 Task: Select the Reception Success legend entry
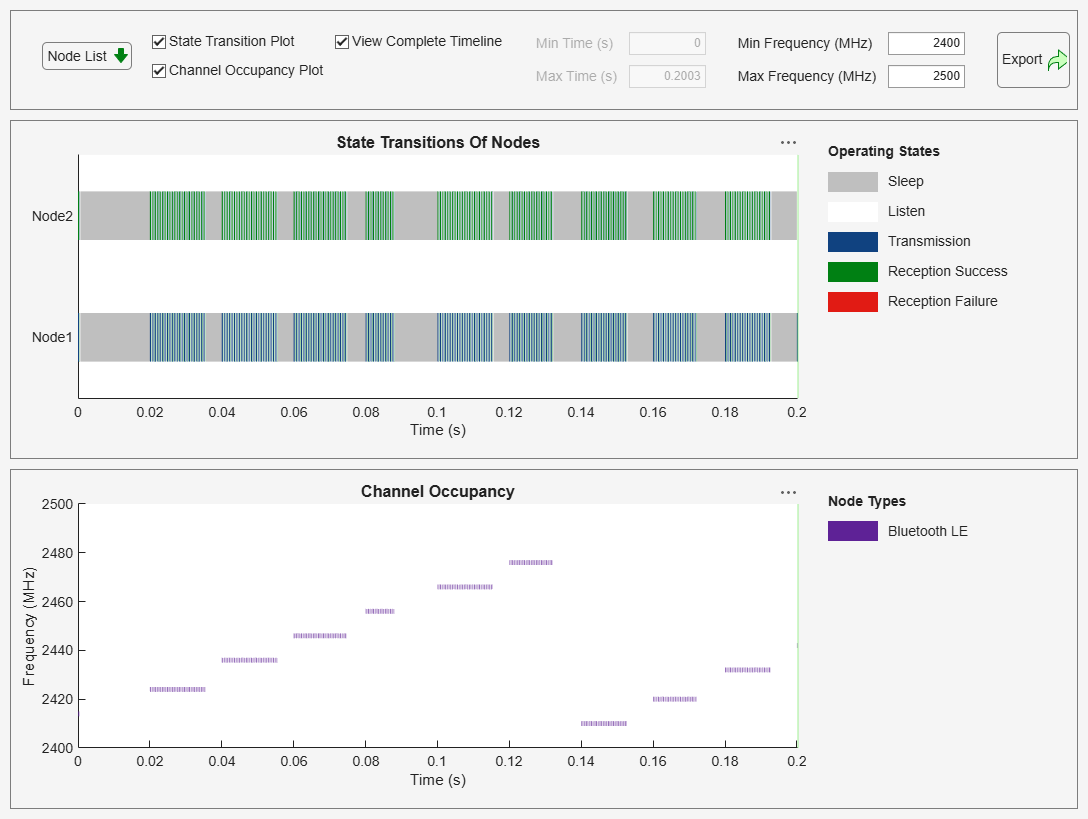click(x=947, y=271)
